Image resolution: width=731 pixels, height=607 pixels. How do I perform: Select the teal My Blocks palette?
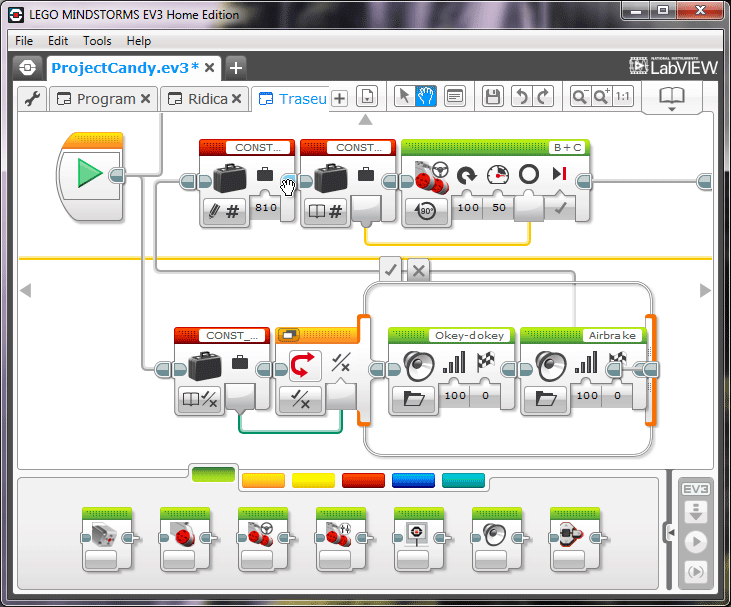[463, 480]
